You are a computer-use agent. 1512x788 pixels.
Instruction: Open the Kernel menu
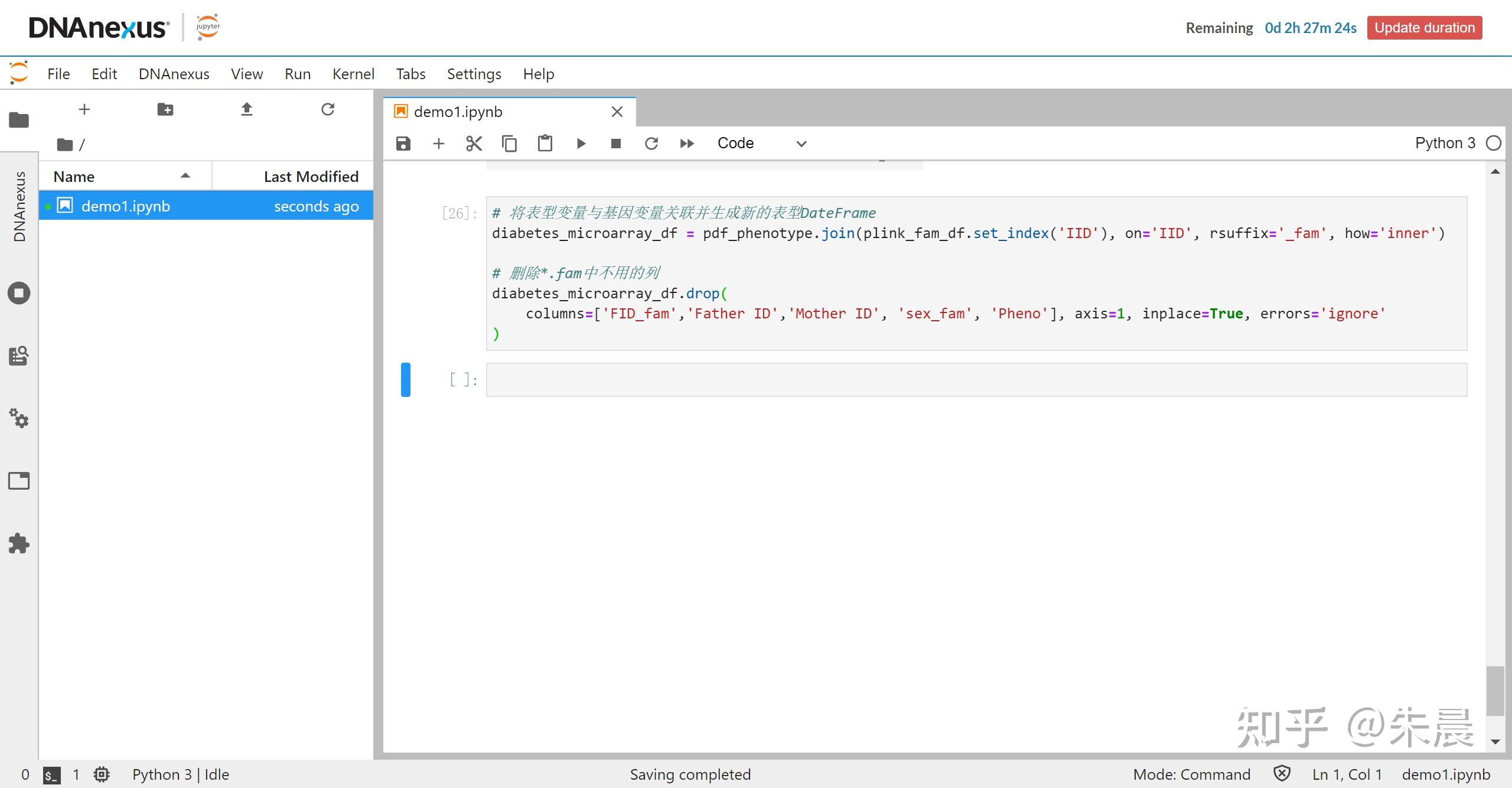pos(353,74)
